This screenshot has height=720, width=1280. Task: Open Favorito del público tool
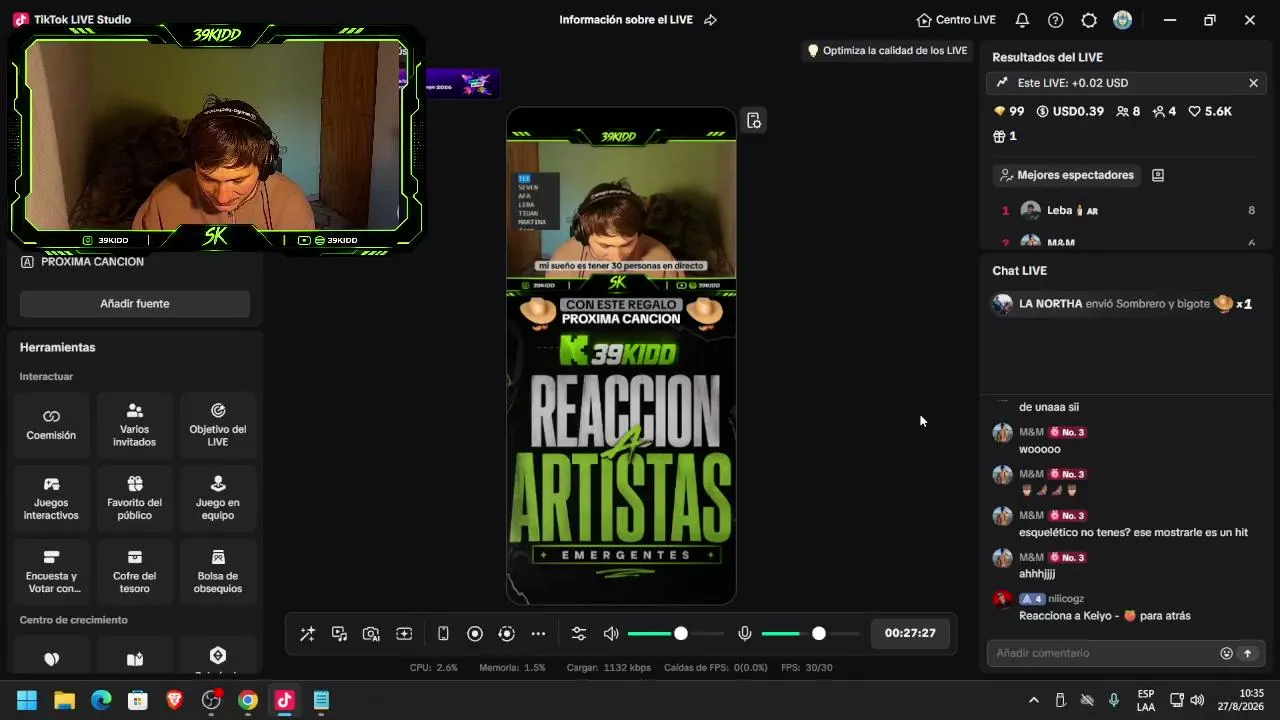point(135,498)
